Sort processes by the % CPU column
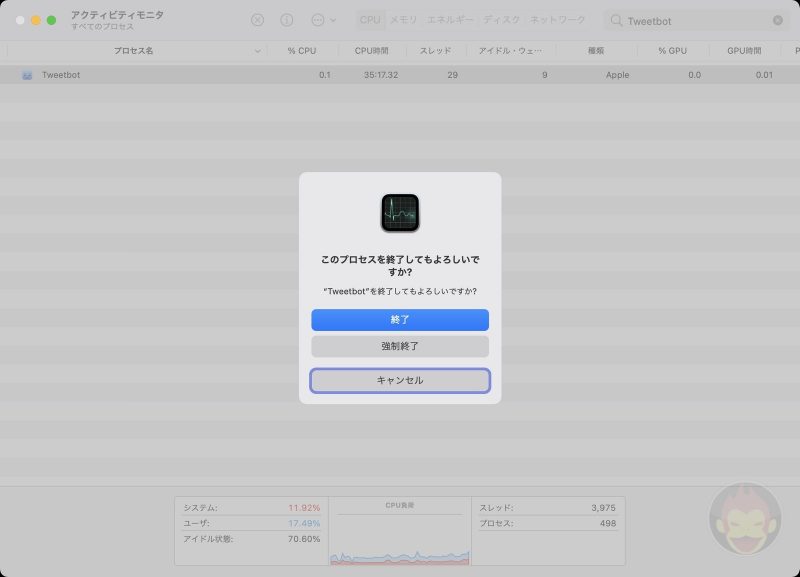The height and width of the screenshot is (577, 800). tap(300, 50)
